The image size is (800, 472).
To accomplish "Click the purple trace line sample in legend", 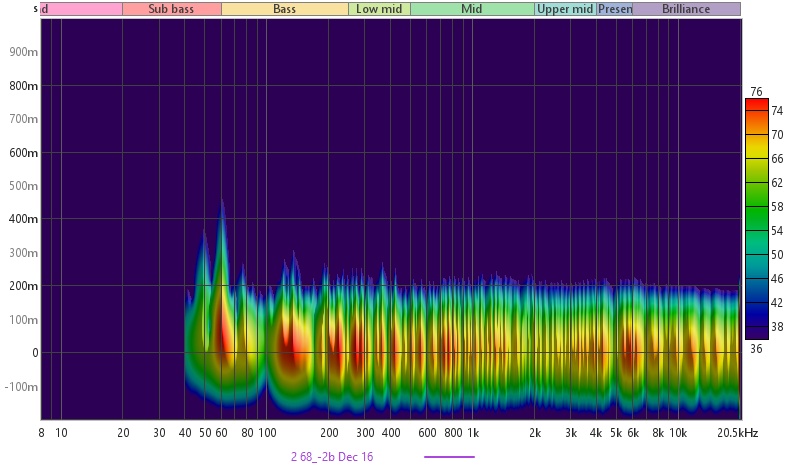I will (449, 457).
